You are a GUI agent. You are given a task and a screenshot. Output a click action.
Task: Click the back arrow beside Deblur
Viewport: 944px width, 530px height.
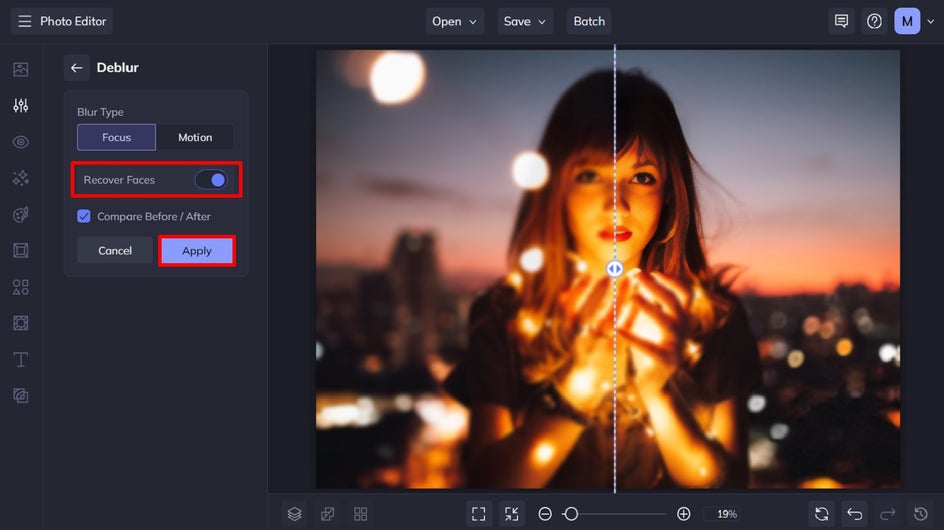tap(76, 68)
